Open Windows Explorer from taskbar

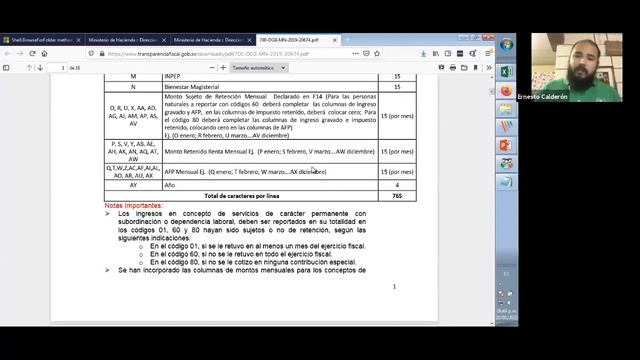[x=506, y=109]
